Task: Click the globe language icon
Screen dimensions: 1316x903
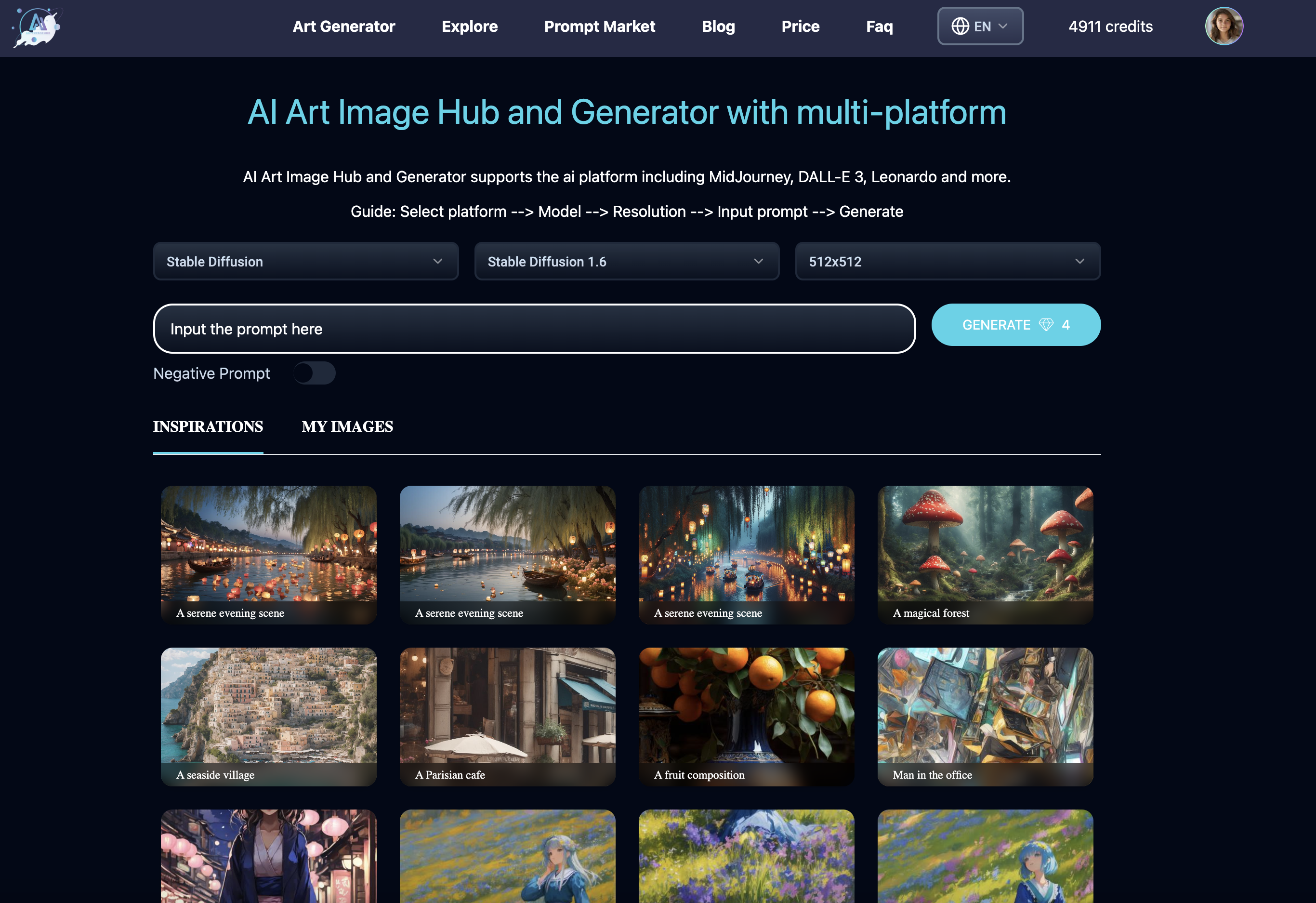Action: point(960,27)
